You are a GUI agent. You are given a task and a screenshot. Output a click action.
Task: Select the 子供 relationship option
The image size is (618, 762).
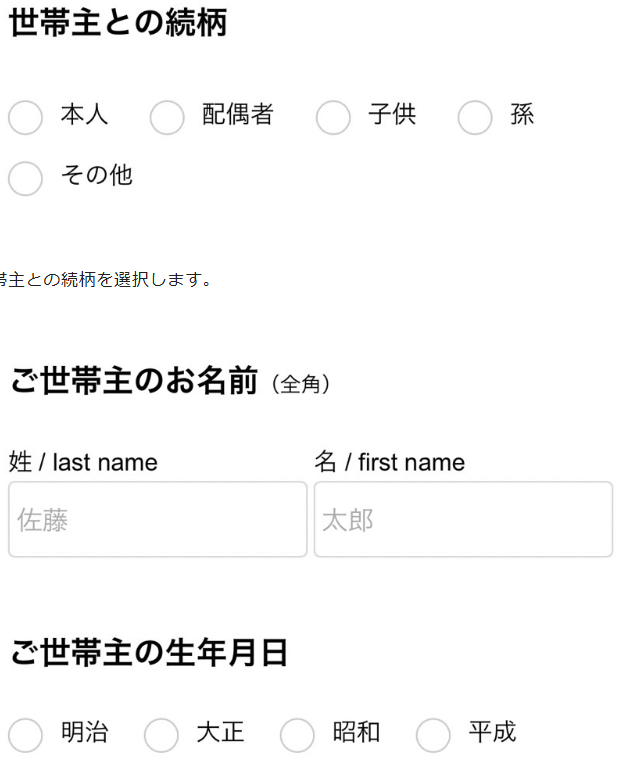(333, 117)
